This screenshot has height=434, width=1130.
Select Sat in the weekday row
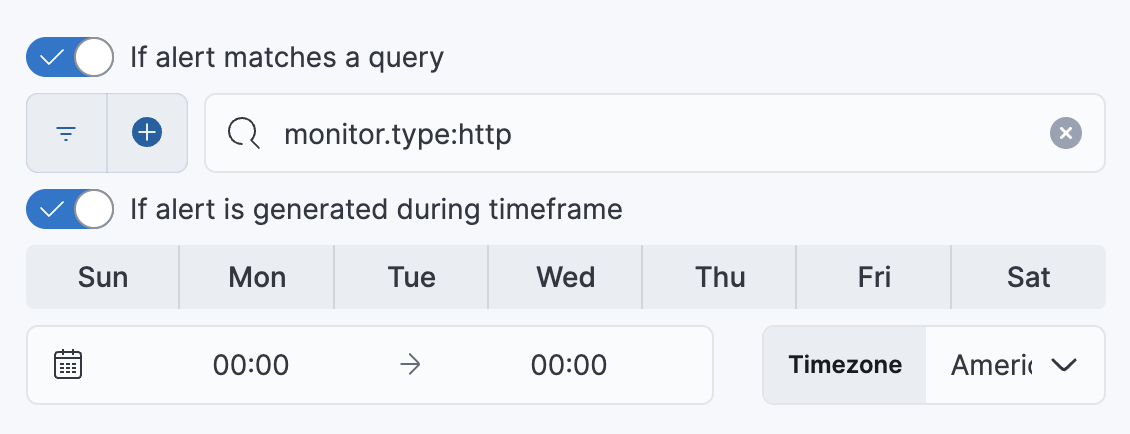click(1028, 277)
